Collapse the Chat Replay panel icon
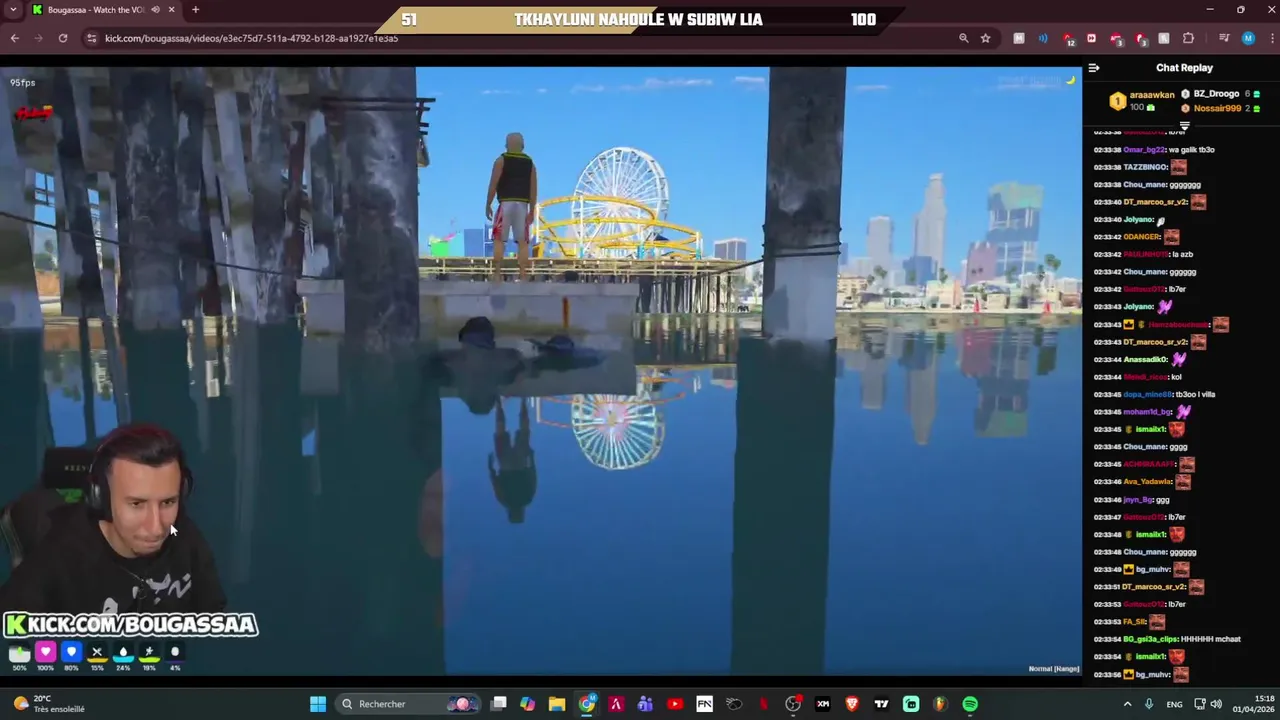The height and width of the screenshot is (720, 1280). point(1094,68)
